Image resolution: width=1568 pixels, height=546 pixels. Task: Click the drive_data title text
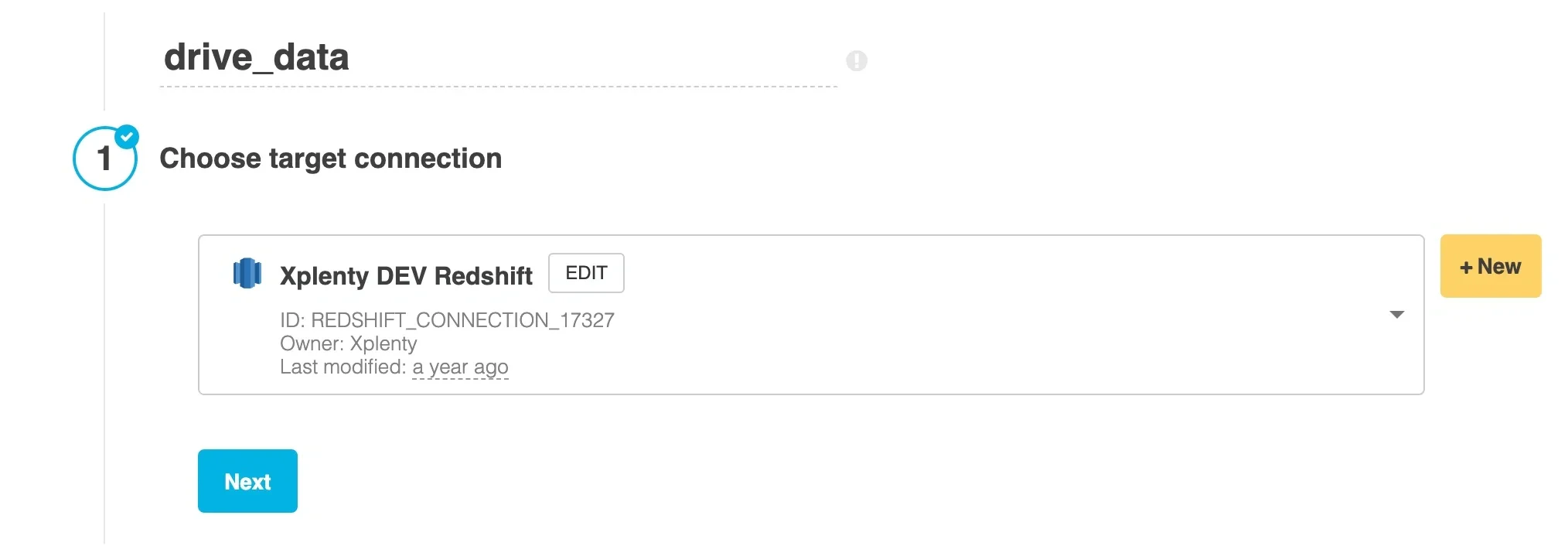point(257,56)
